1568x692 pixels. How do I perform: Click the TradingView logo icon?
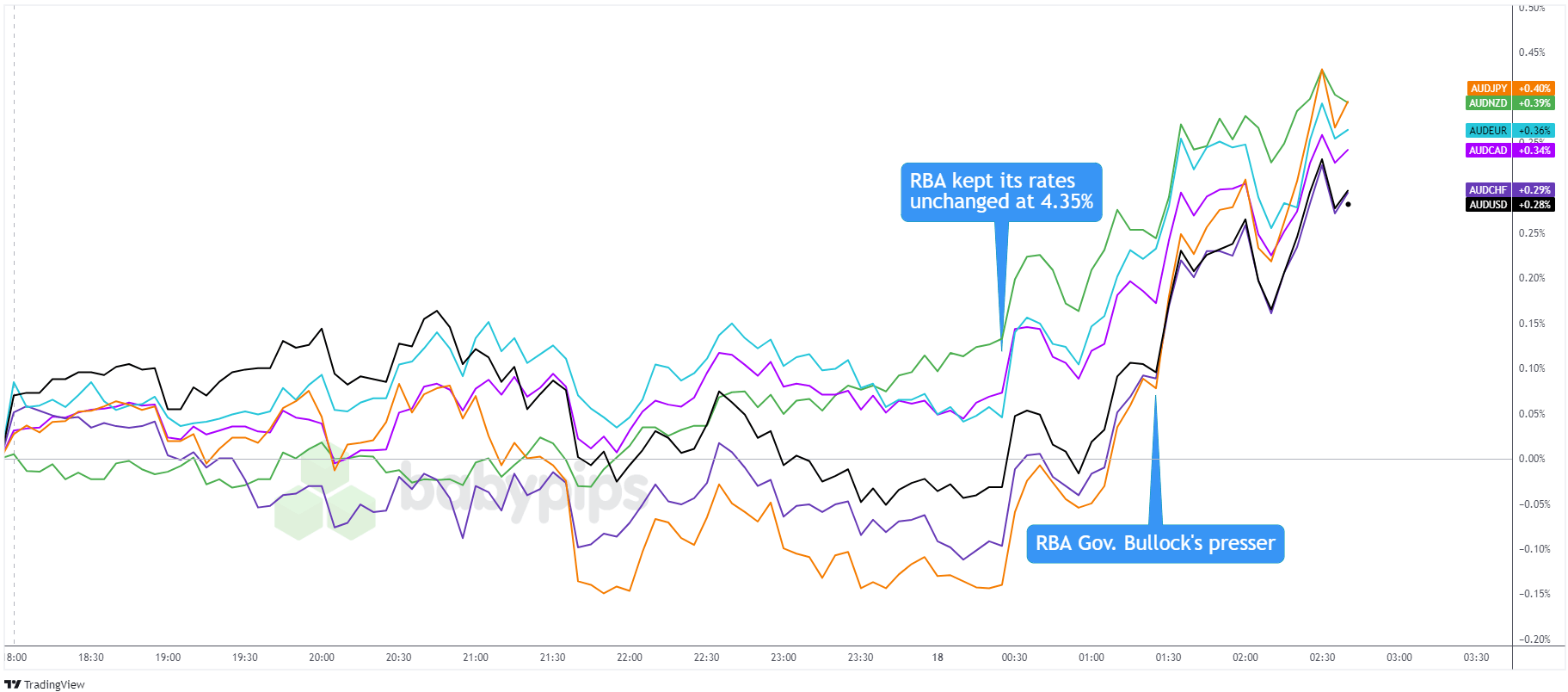coord(12,684)
